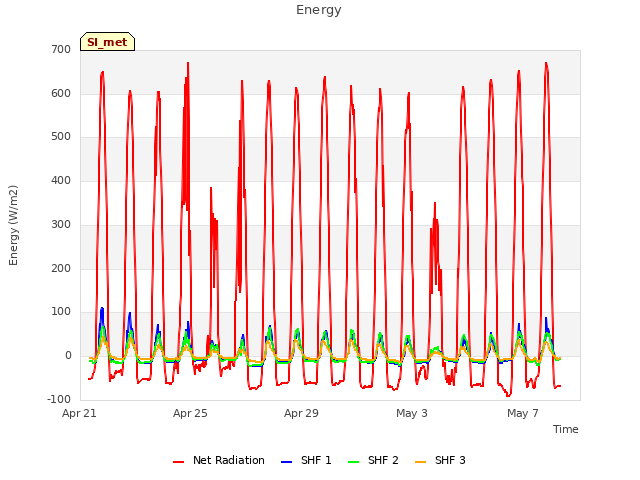
Task: Toggle the Net Radiation legend entry
Action: coord(218,460)
